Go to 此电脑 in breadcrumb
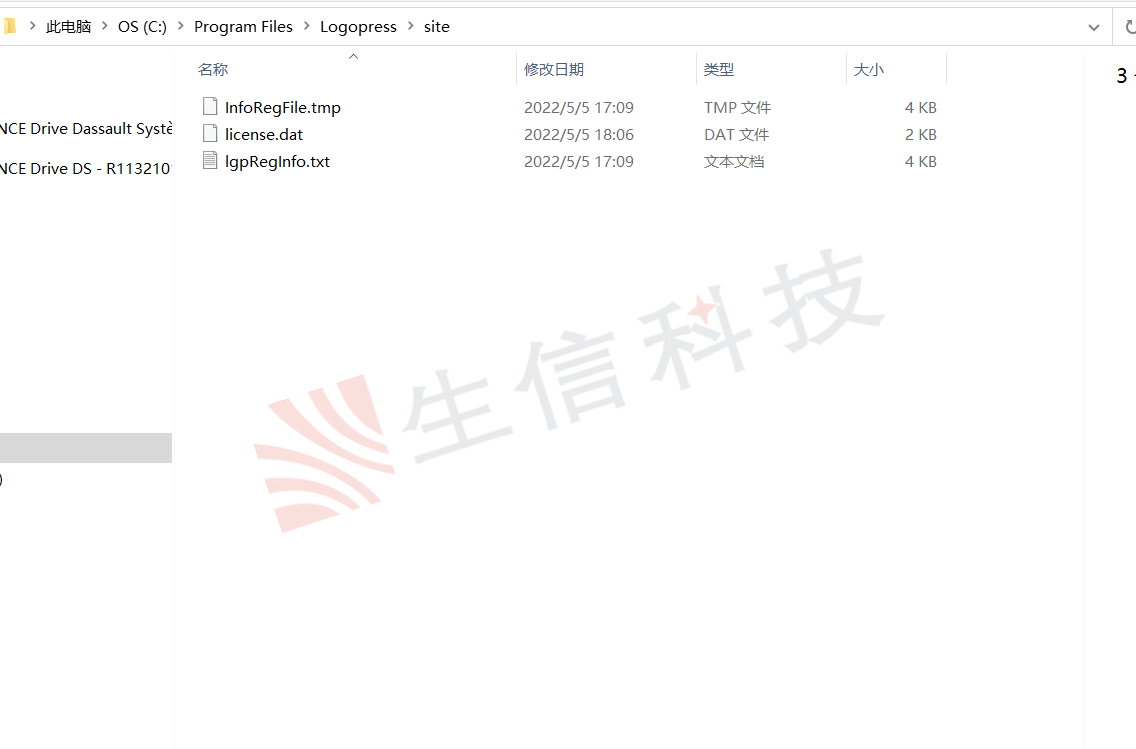Viewport: 1136px width, 749px height. 68,27
